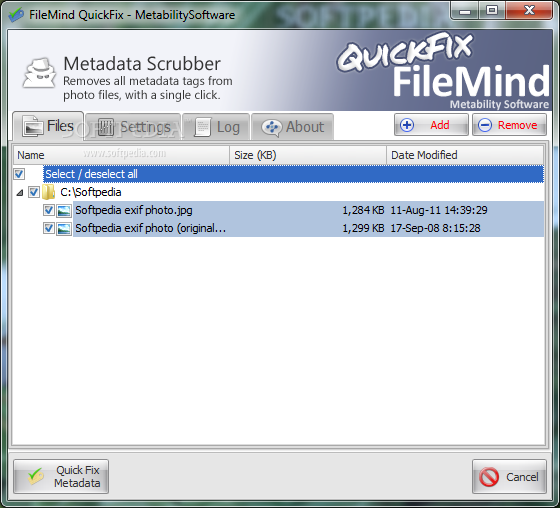560x508 pixels.
Task: Toggle the Select / deselect all checkbox
Action: click(x=19, y=174)
